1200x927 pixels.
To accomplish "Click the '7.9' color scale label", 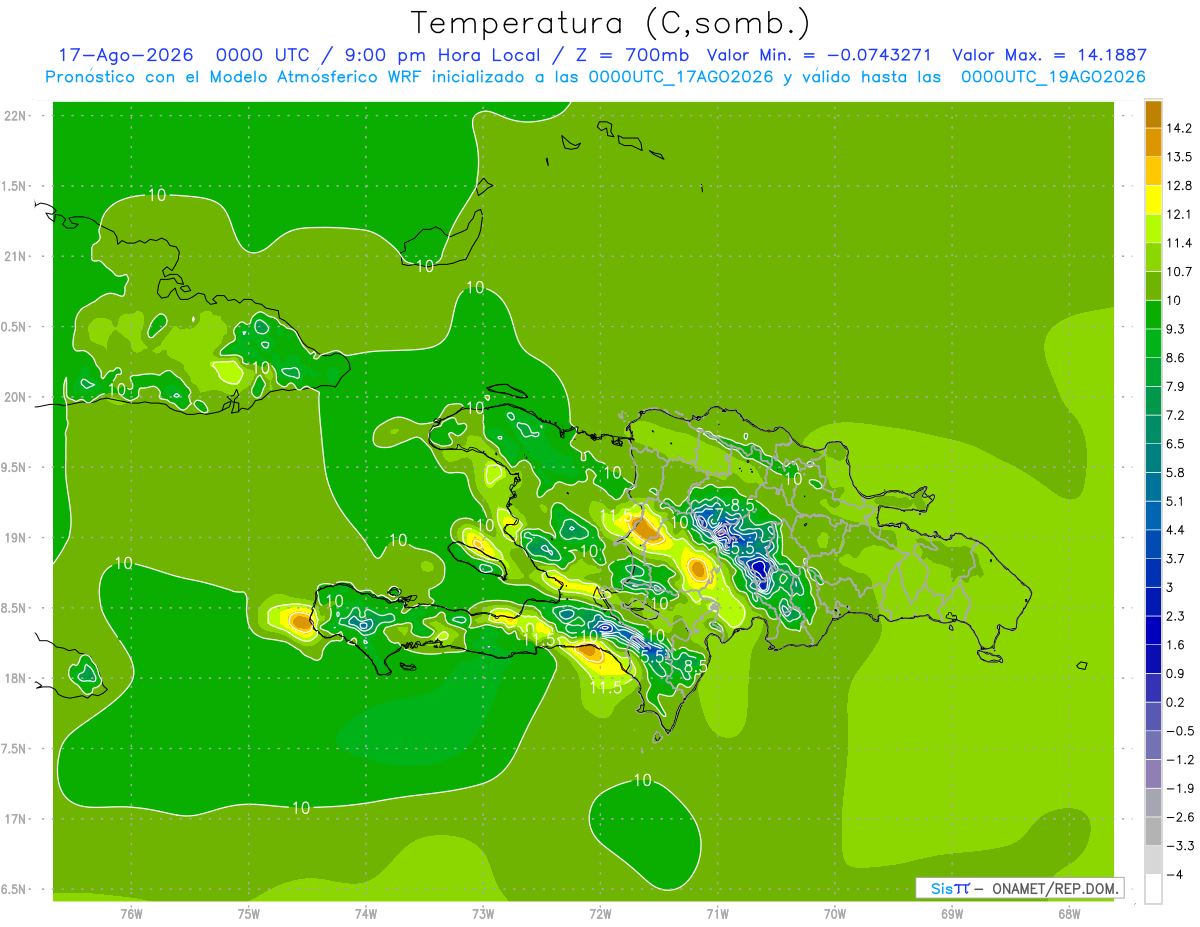I will (x=1176, y=387).
